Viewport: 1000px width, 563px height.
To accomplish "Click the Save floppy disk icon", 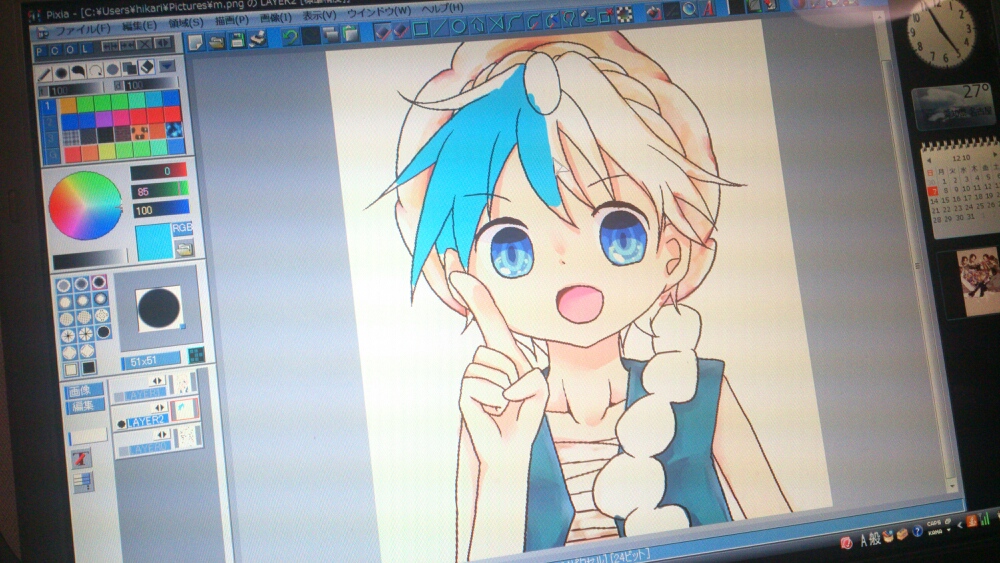I will [x=237, y=40].
